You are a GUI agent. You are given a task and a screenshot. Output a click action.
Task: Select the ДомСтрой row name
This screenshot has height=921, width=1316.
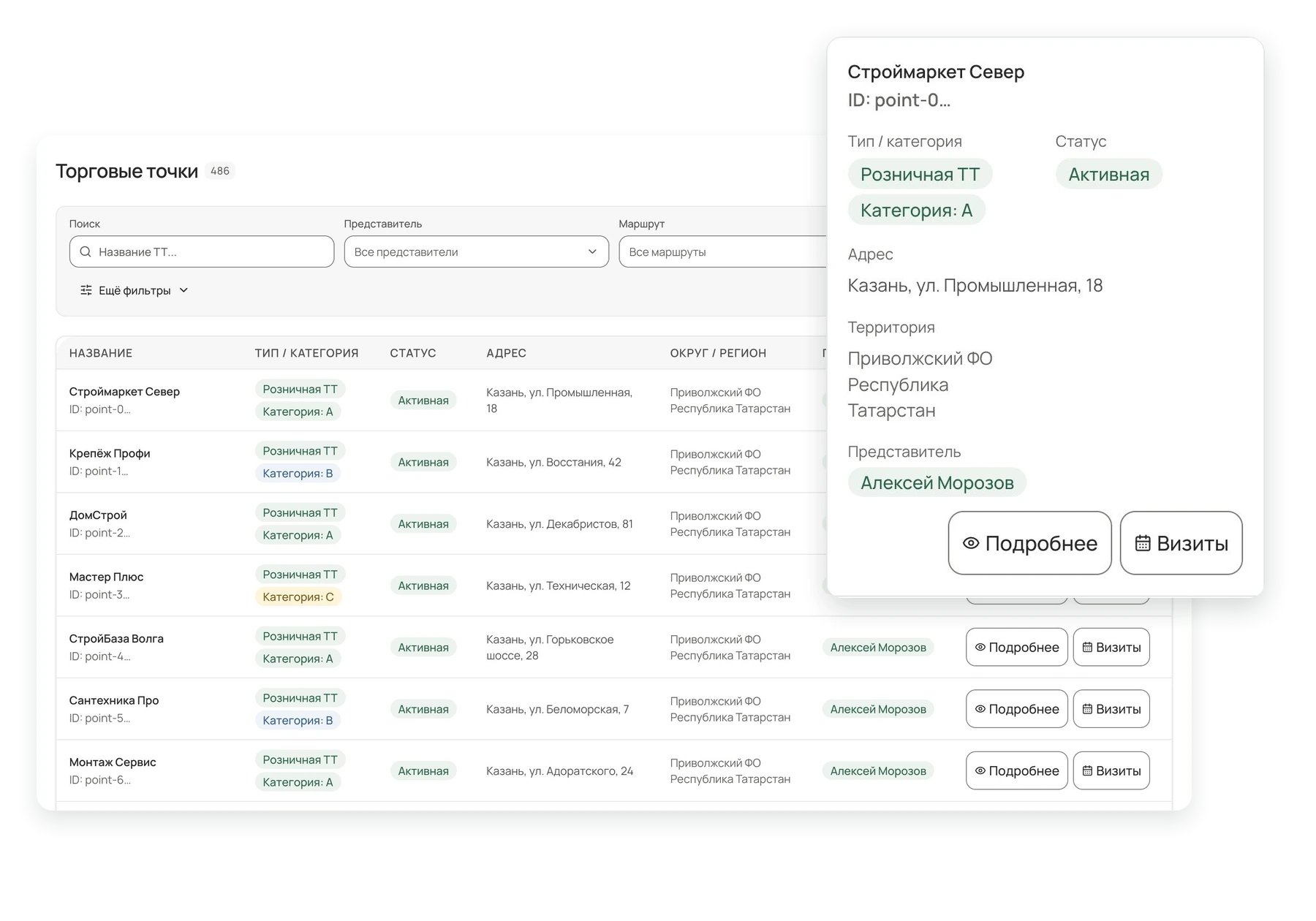(x=98, y=515)
